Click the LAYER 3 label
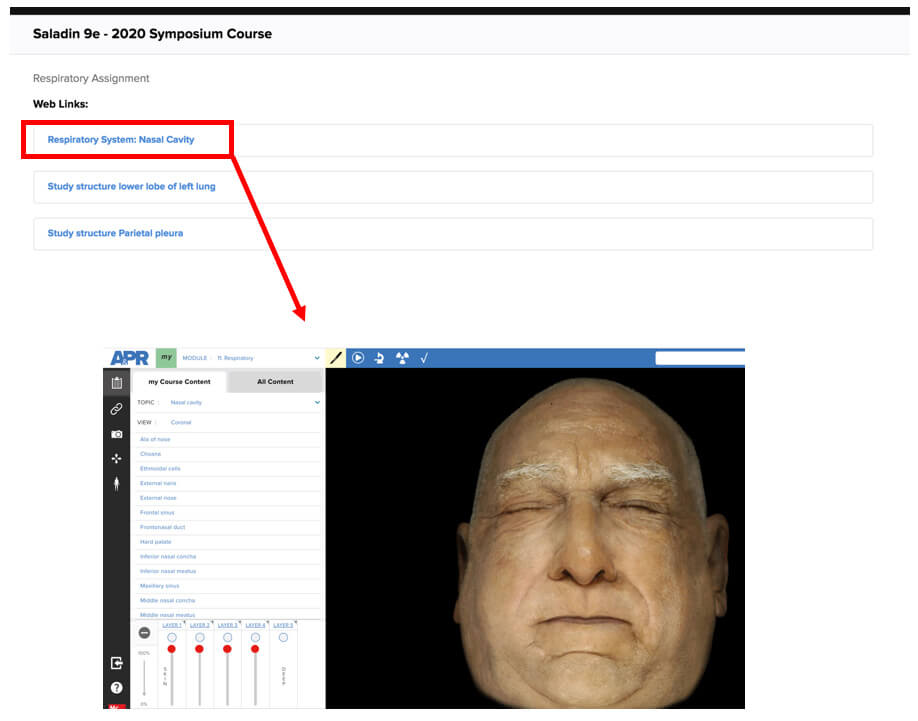The width and height of the screenshot is (918, 721). (228, 625)
